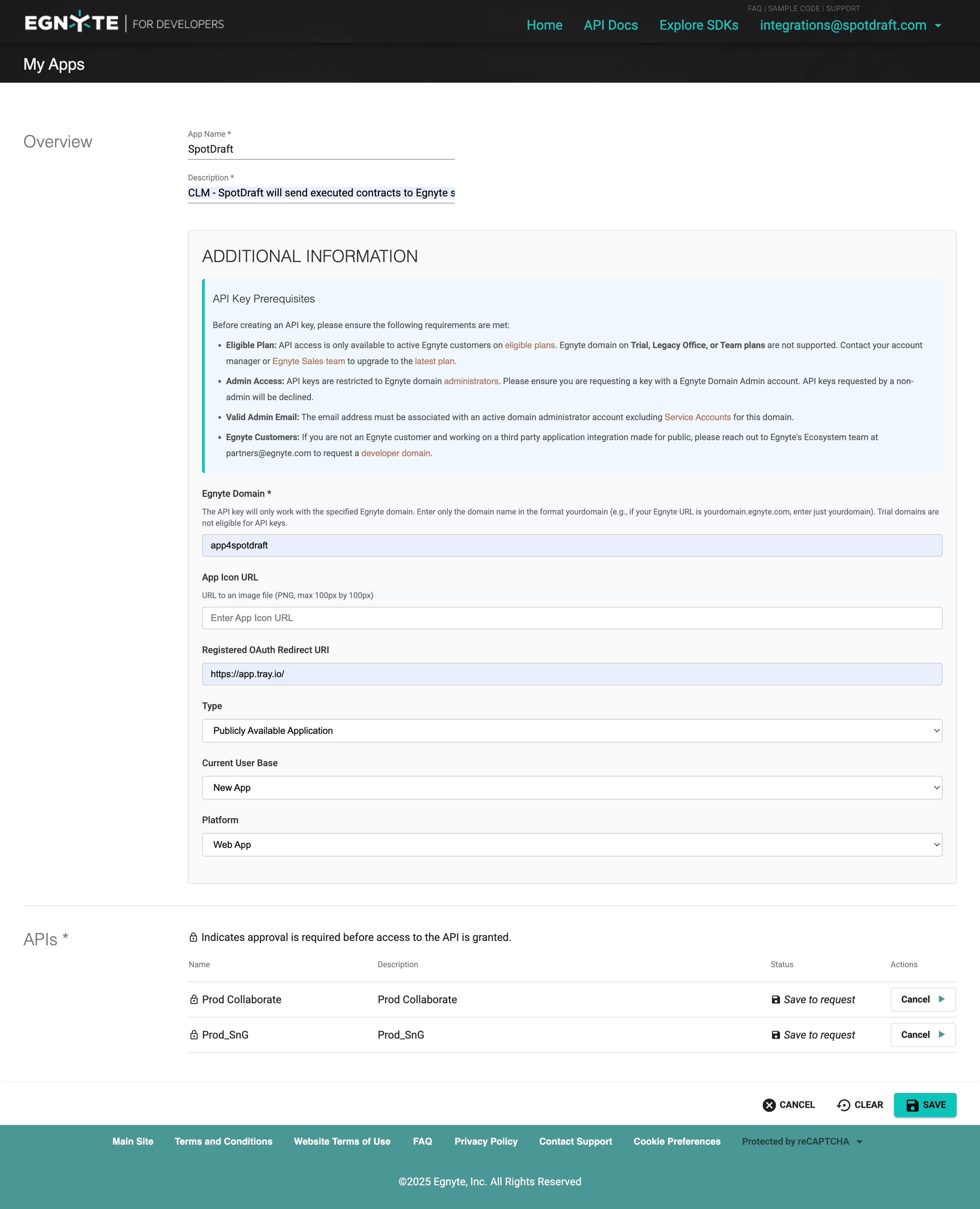This screenshot has width=980, height=1209.
Task: Open the Type dropdown
Action: coord(571,731)
